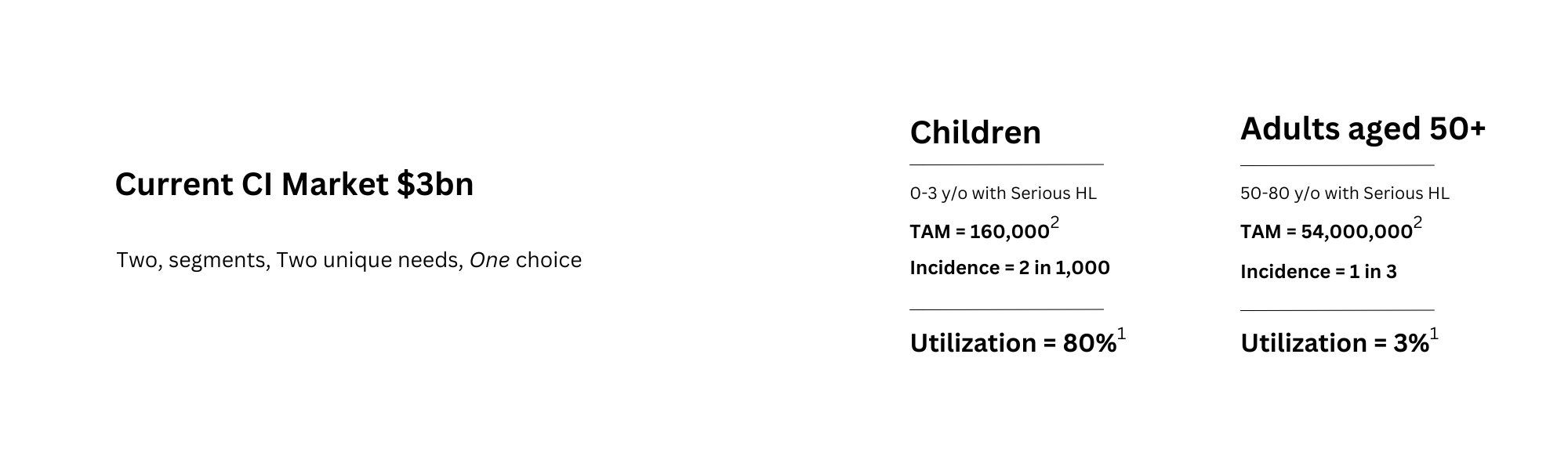This screenshot has height=470, width=1568.
Task: Click superscript 2 after 160,000
Action: tap(1054, 223)
